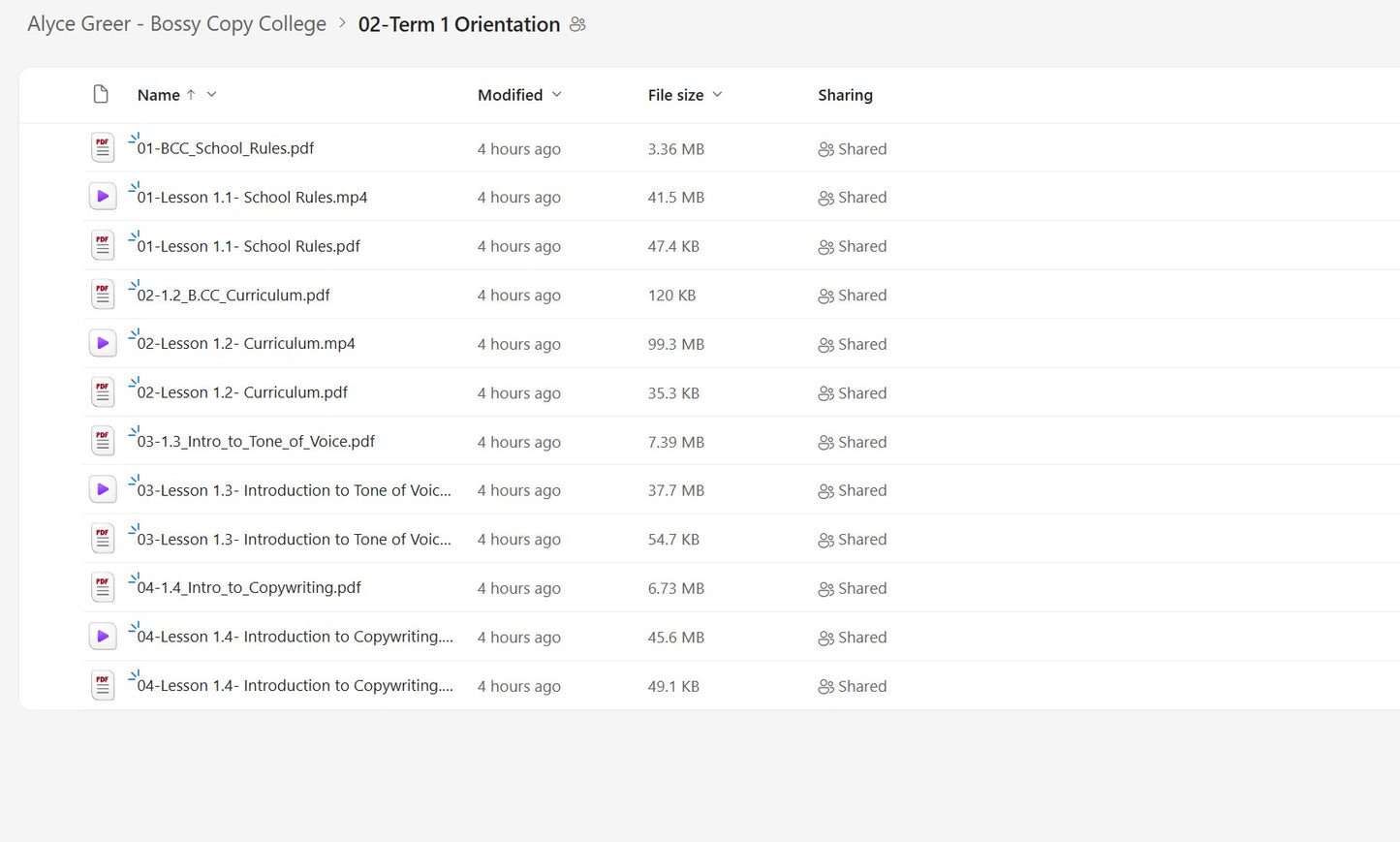The image size is (1400, 842).
Task: Click the video icon for 04-Lesson 1.4 Copywriting video
Action: pyautogui.click(x=103, y=637)
